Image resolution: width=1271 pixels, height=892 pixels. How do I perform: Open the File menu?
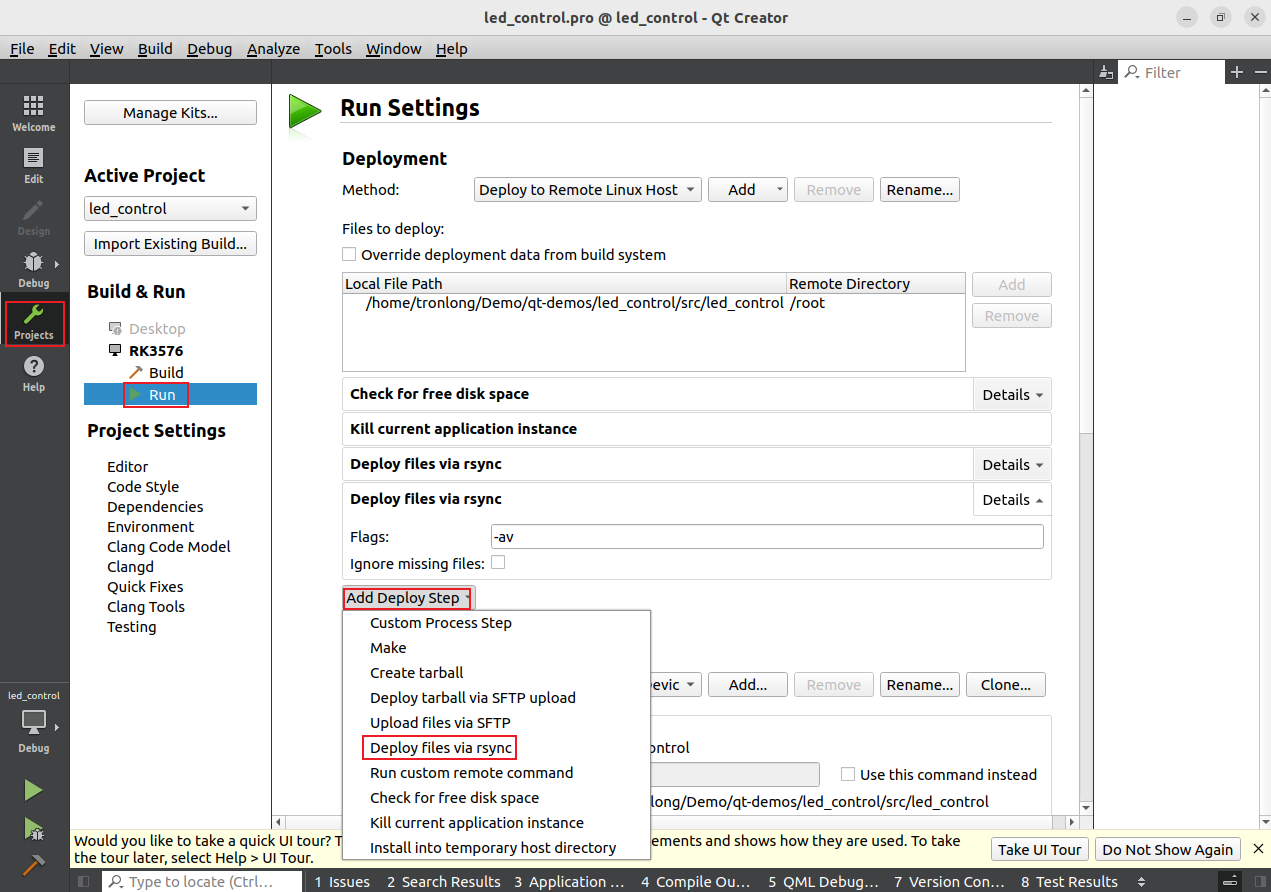click(22, 48)
